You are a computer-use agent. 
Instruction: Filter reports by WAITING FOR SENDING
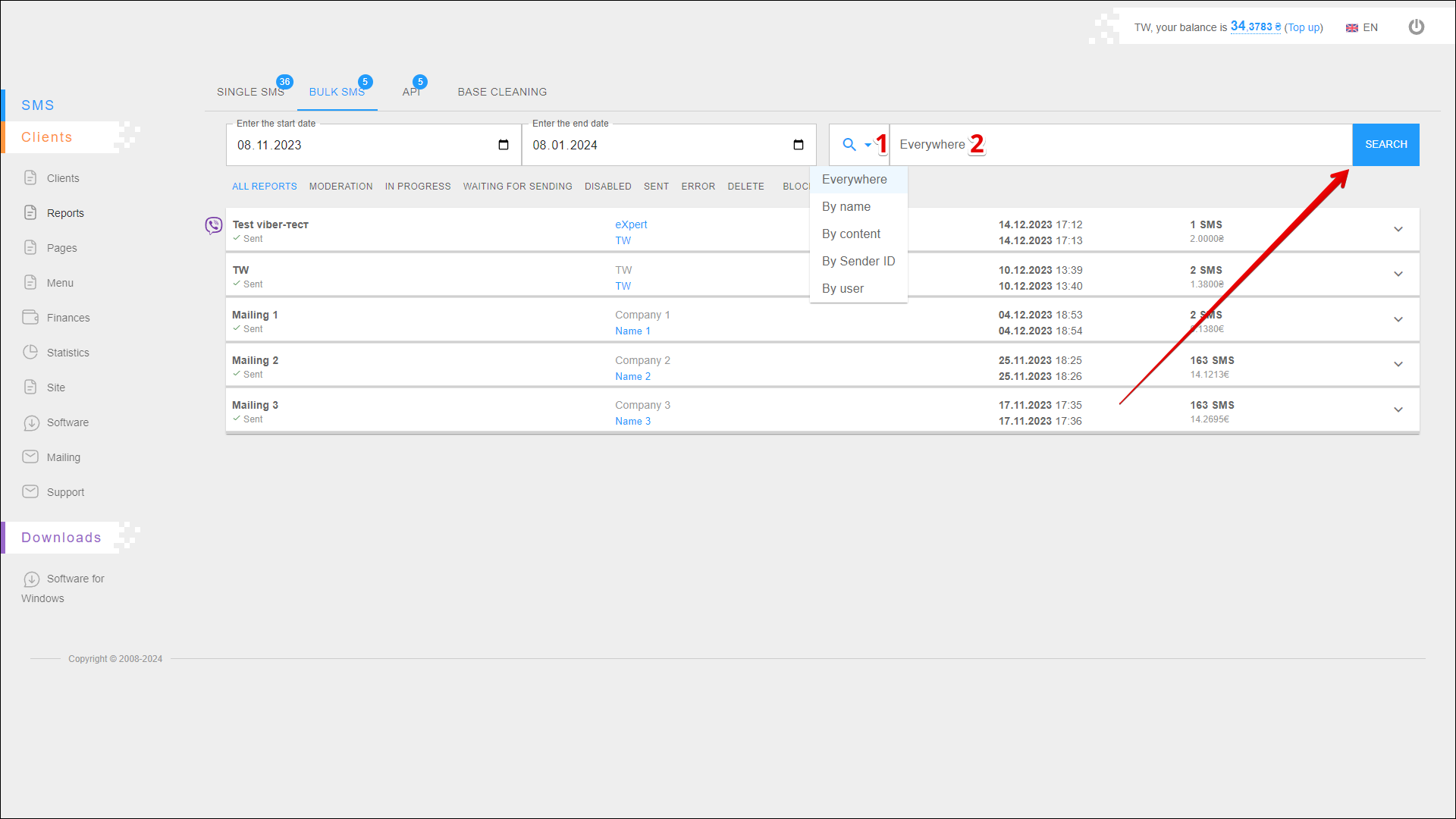pos(517,187)
